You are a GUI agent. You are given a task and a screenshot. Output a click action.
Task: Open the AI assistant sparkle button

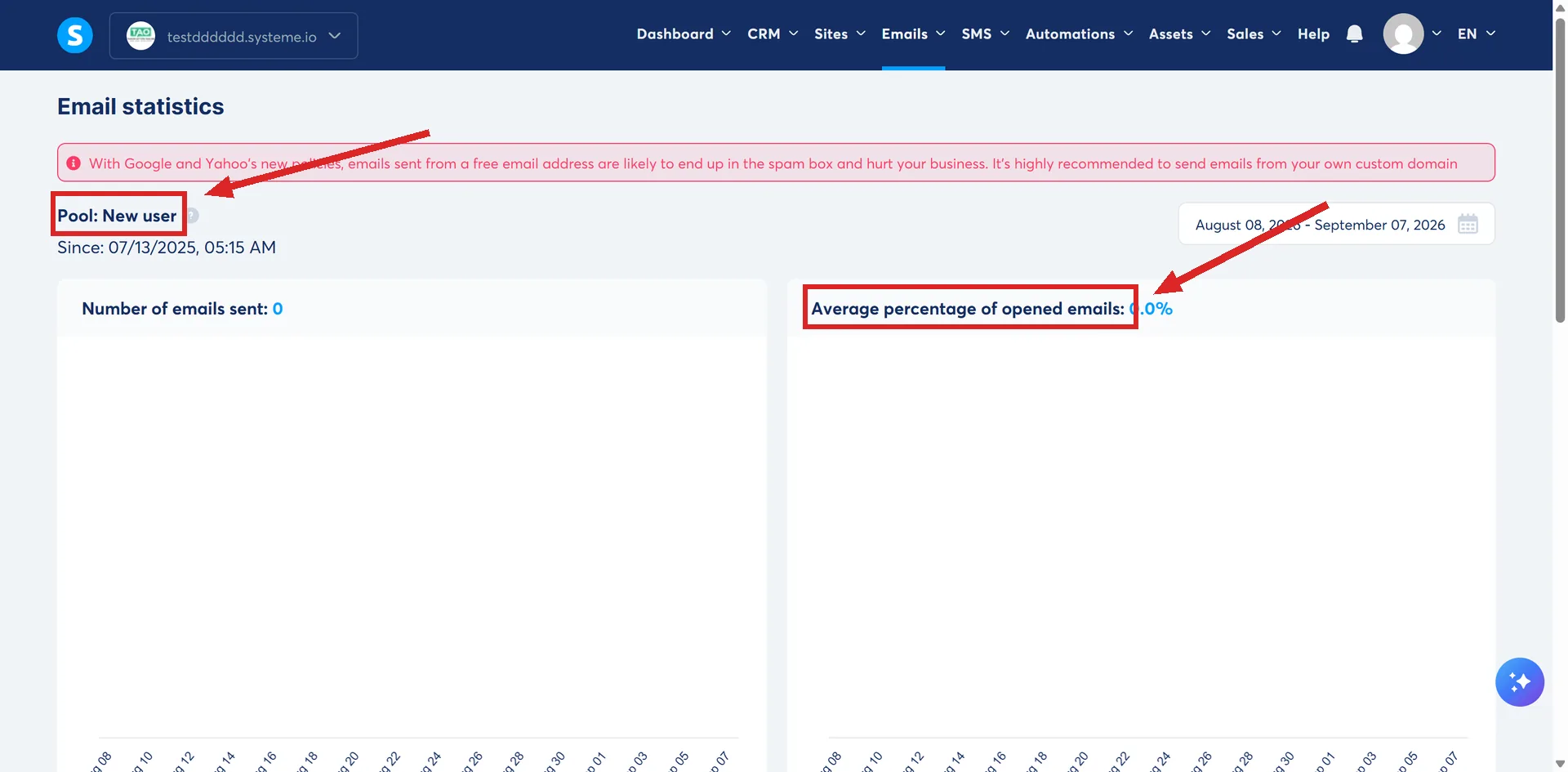(1519, 682)
